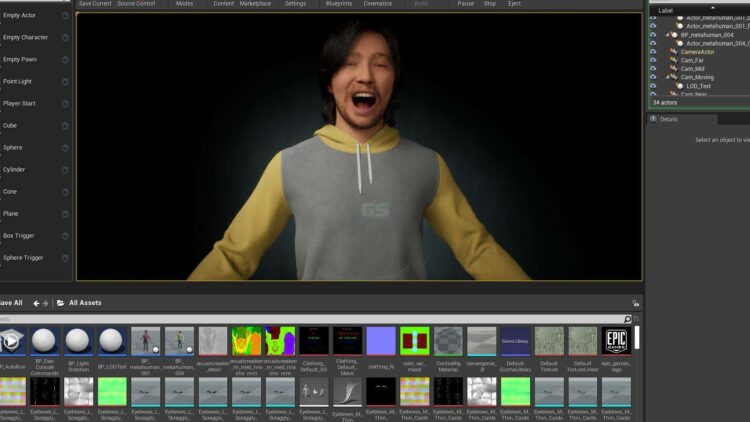Open the Blueprints toolbar menu

(339, 3)
